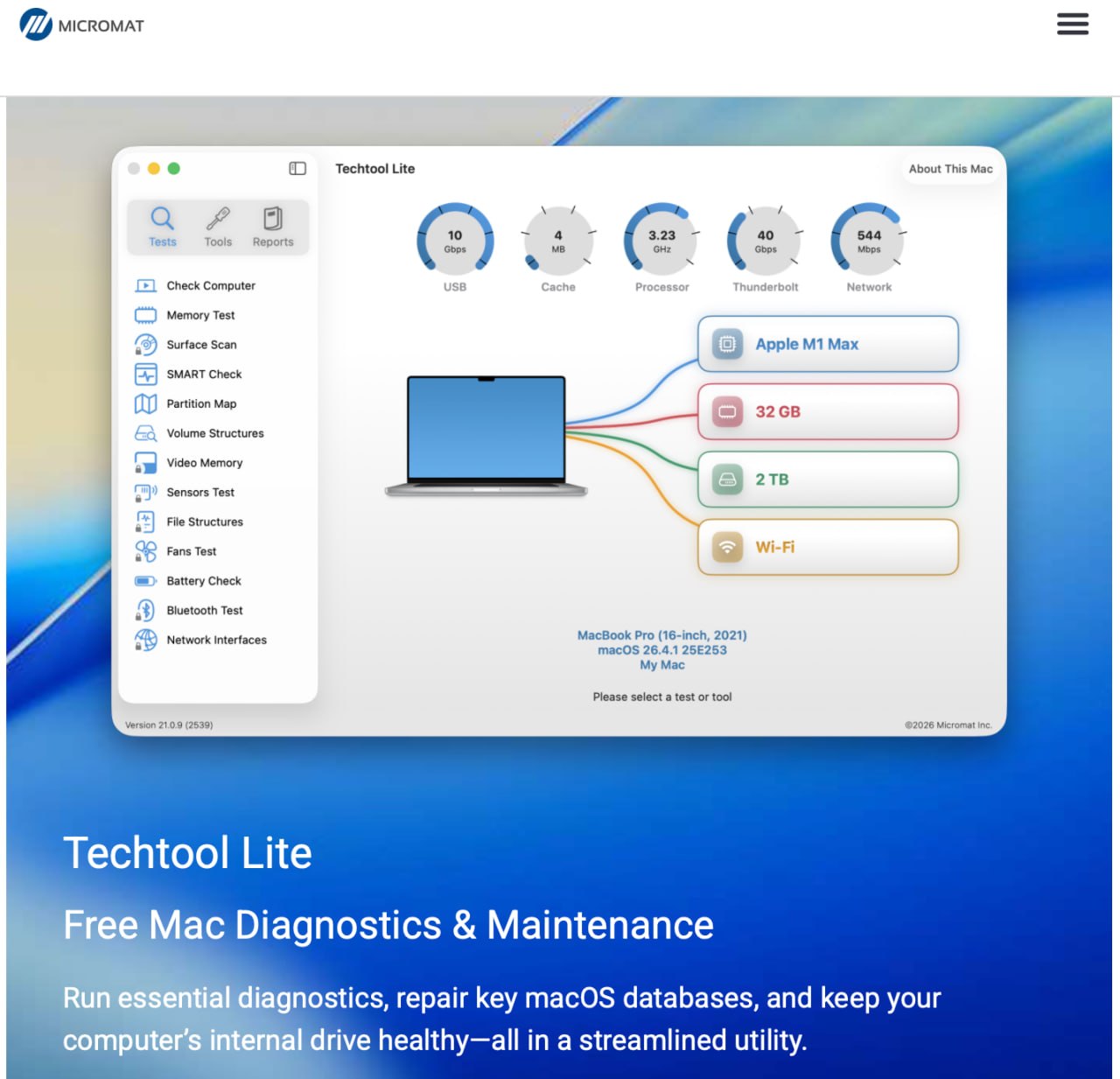Click the Check Computer icon
The width and height of the screenshot is (1120, 1079).
coord(146,285)
